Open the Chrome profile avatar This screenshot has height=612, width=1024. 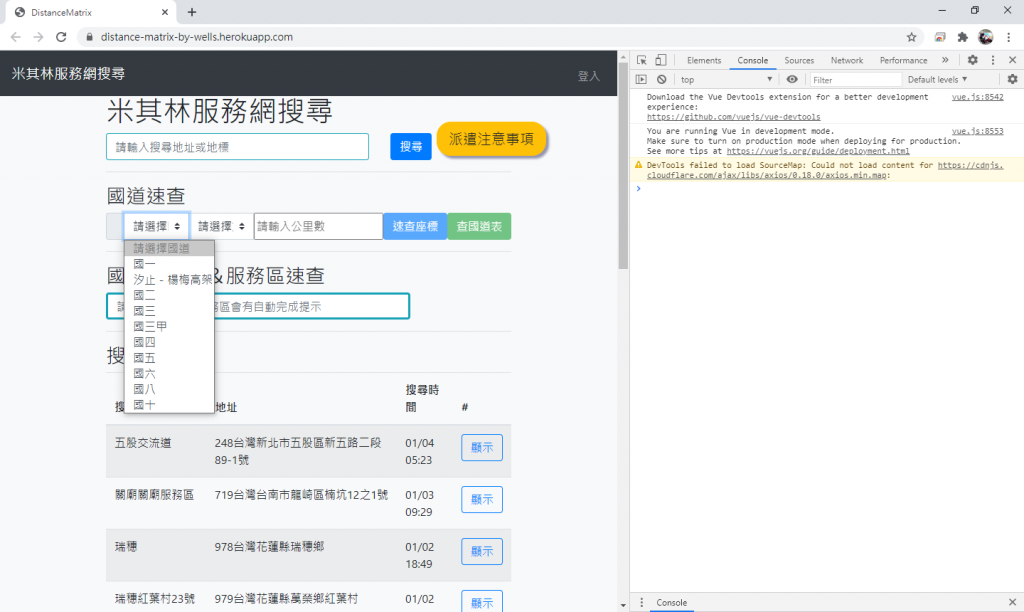985,37
